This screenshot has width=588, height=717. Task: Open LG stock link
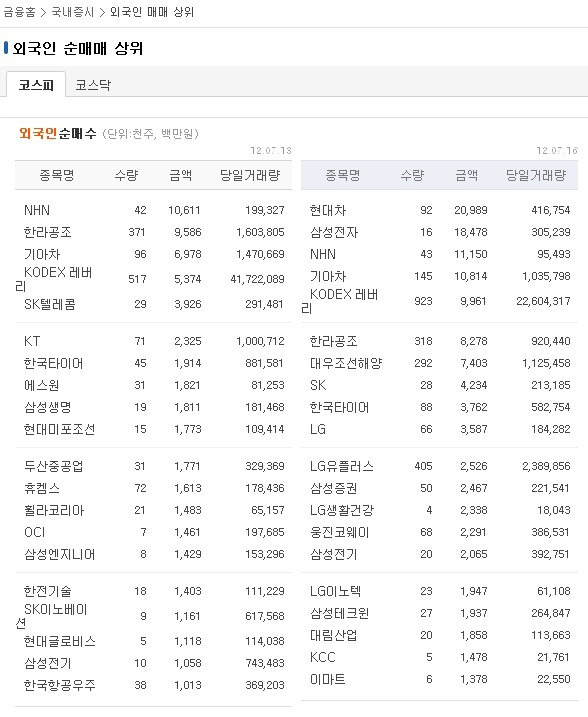[318, 429]
